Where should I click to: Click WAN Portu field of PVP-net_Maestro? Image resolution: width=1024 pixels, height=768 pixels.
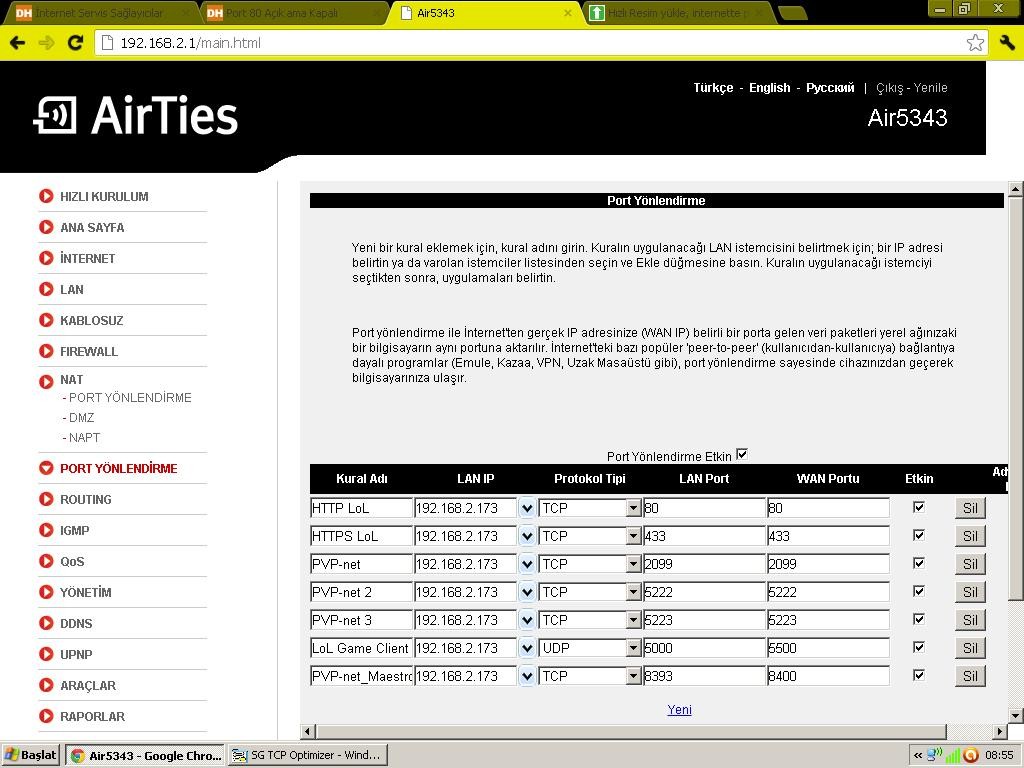point(828,676)
